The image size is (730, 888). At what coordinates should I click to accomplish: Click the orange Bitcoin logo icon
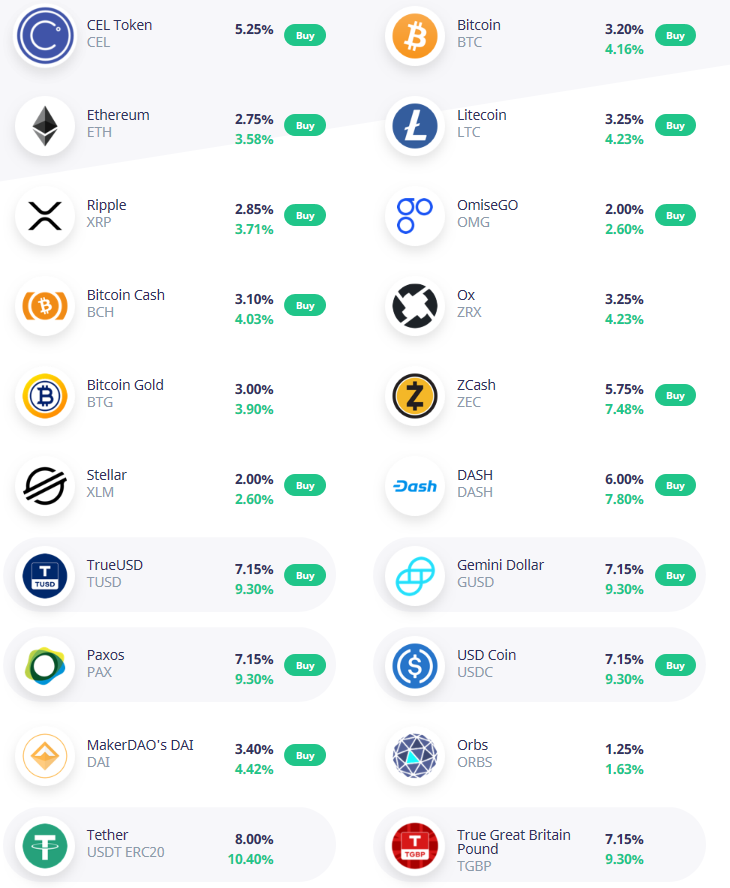point(415,36)
